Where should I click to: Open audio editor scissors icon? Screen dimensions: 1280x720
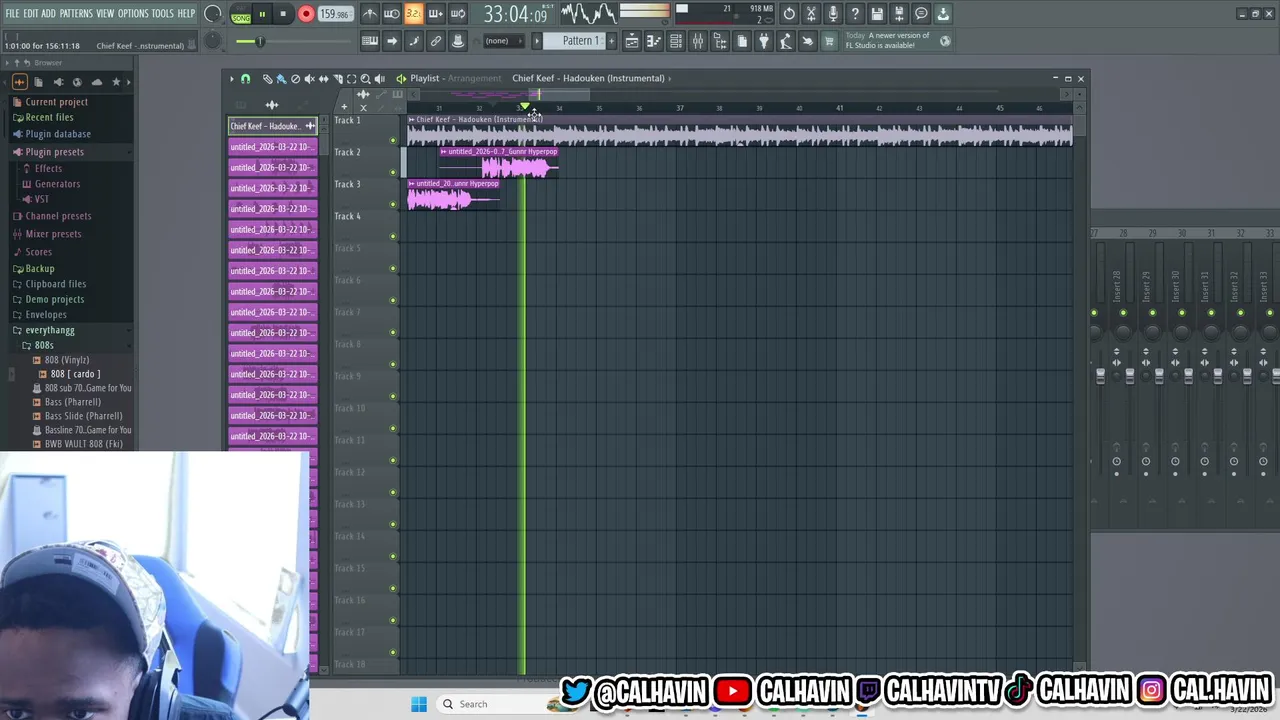pyautogui.click(x=811, y=14)
